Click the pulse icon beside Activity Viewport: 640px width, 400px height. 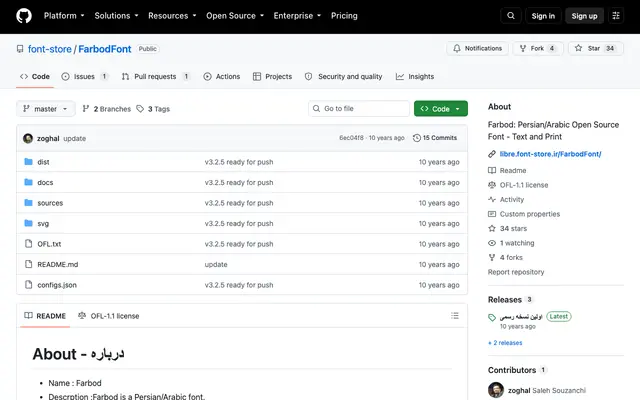(x=492, y=200)
